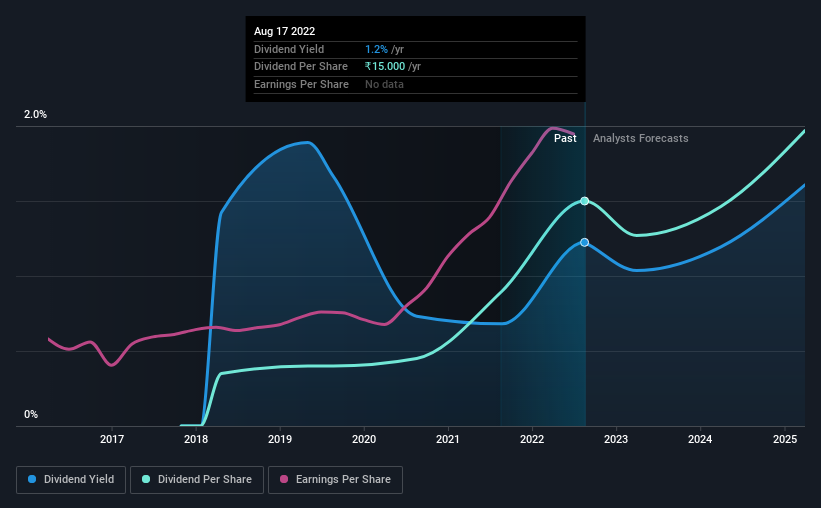Click the 2020 x-axis label
The width and height of the screenshot is (821, 508).
(x=364, y=439)
